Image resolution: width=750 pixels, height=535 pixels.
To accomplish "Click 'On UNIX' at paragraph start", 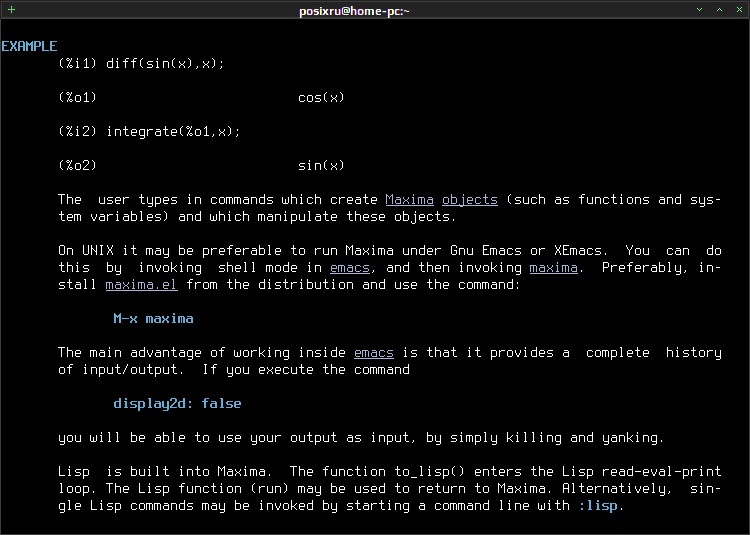I will pyautogui.click(x=86, y=251).
